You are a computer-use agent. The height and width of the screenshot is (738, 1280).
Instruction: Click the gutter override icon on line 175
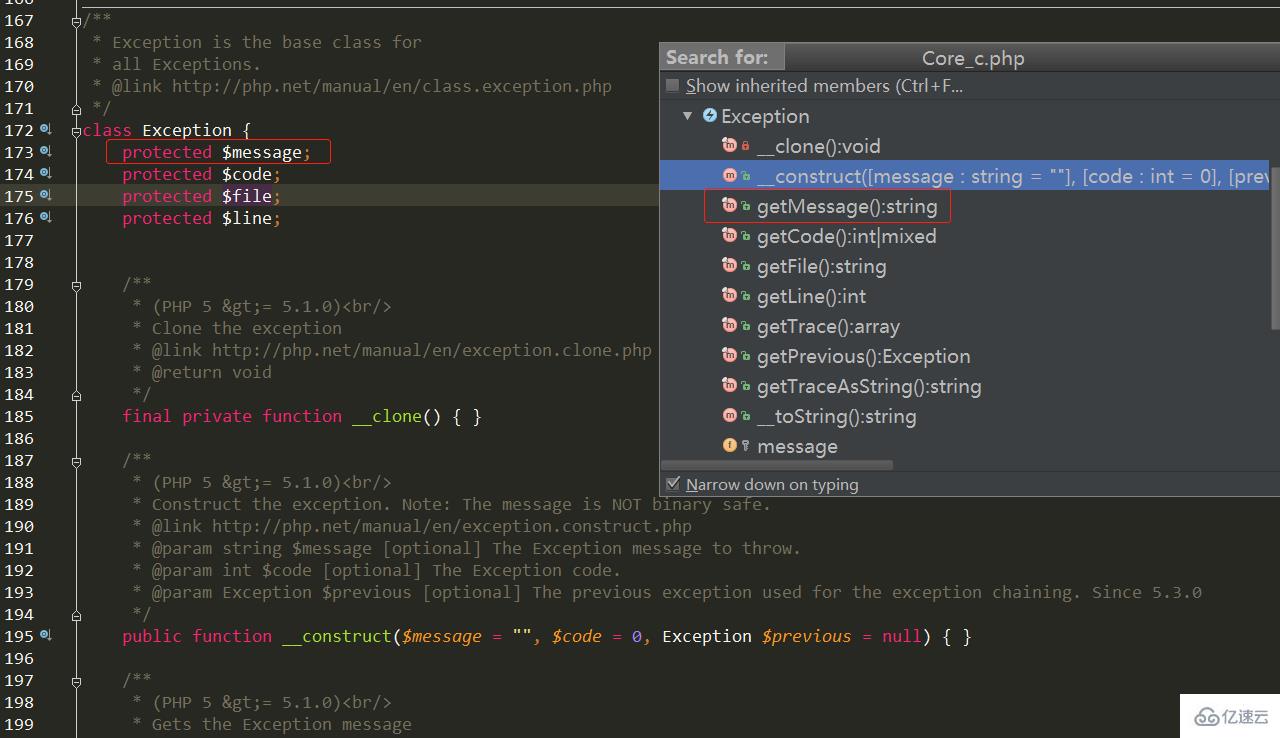[45, 196]
